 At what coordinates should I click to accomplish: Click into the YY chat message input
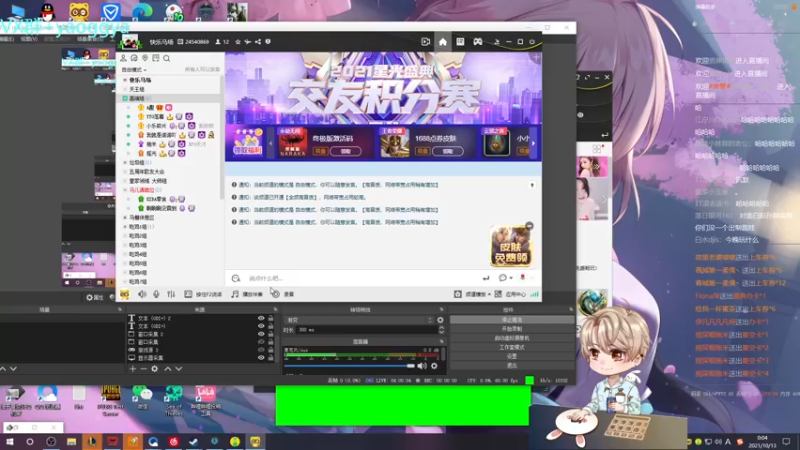(x=362, y=278)
